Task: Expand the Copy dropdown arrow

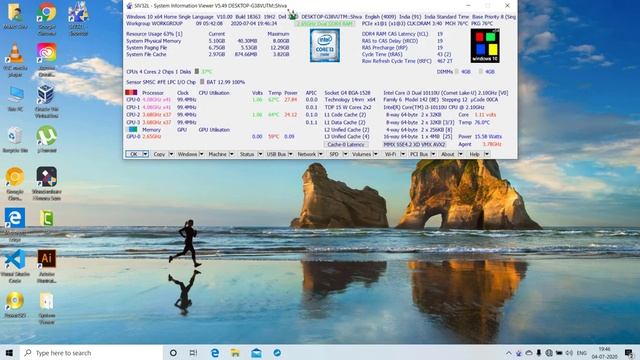Action: [x=171, y=154]
